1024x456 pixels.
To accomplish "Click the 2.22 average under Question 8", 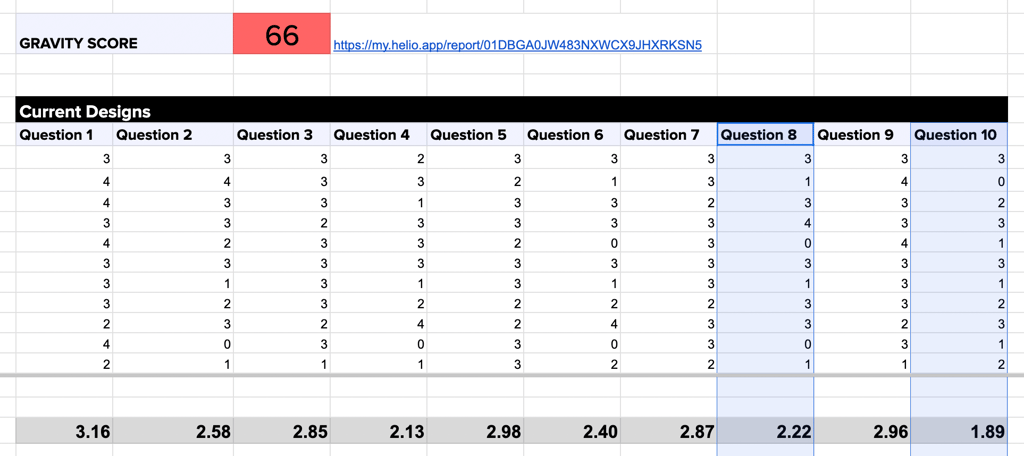I will pos(765,431).
